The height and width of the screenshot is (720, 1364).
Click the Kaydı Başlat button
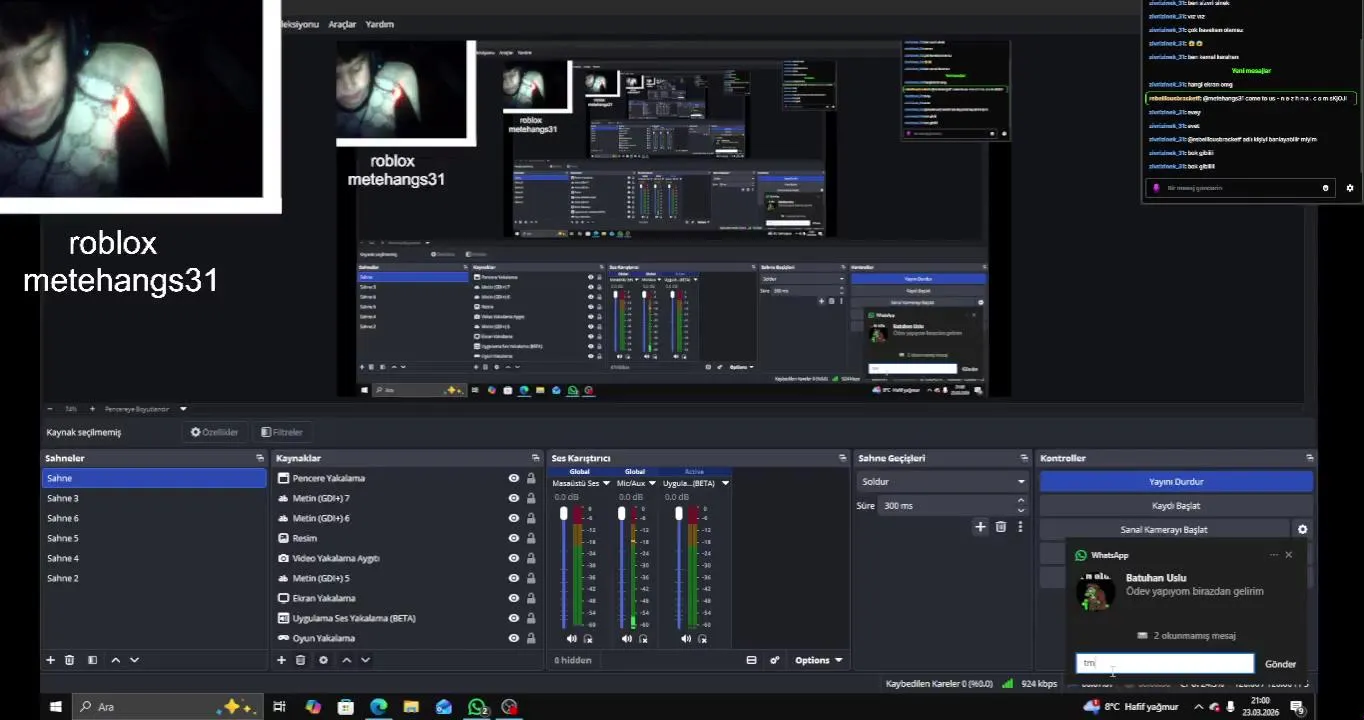(1176, 505)
